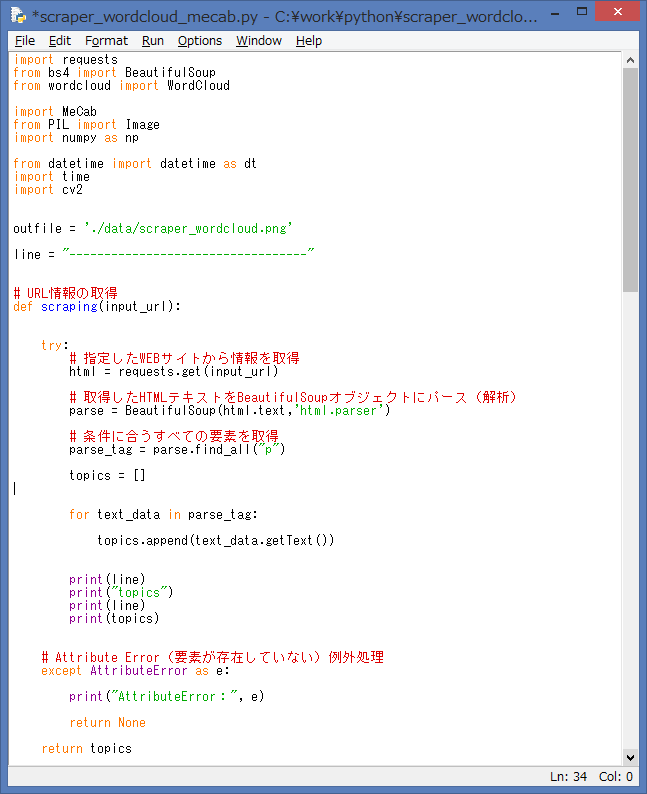Click the IDLE Python icon in title bar
This screenshot has width=647, height=794.
point(18,15)
